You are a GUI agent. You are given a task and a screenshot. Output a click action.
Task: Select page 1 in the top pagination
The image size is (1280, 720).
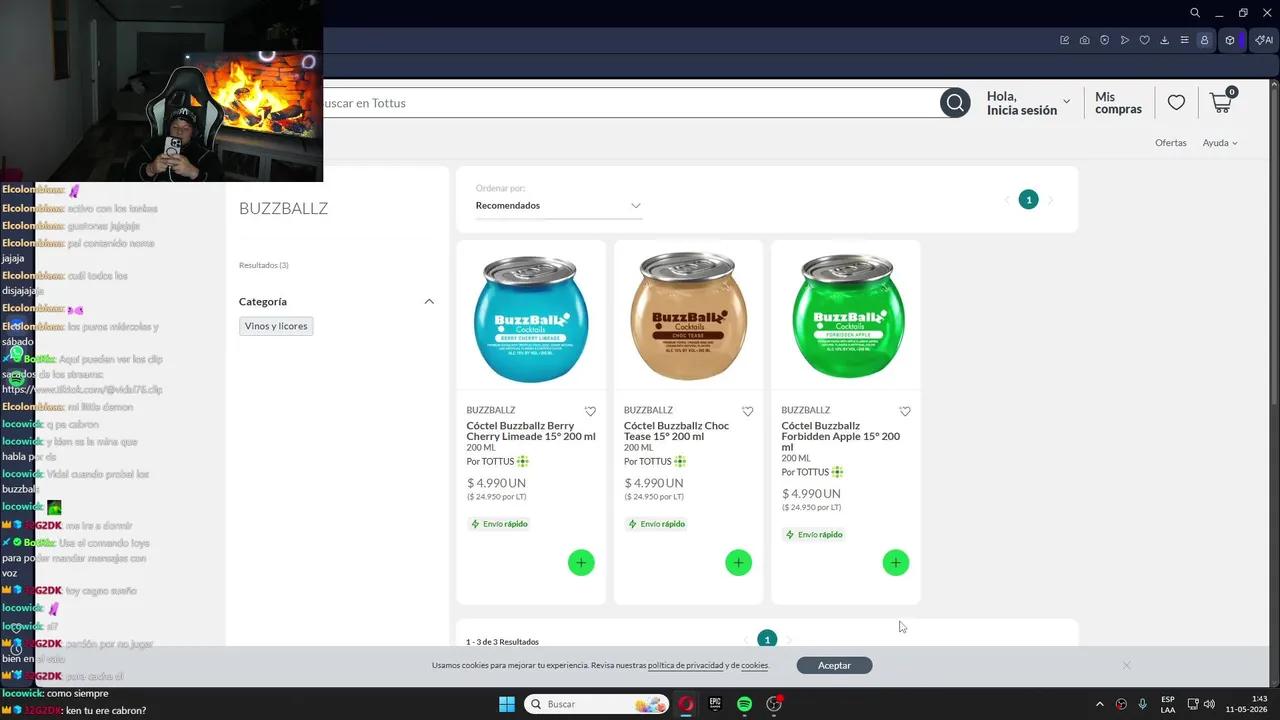point(1028,200)
